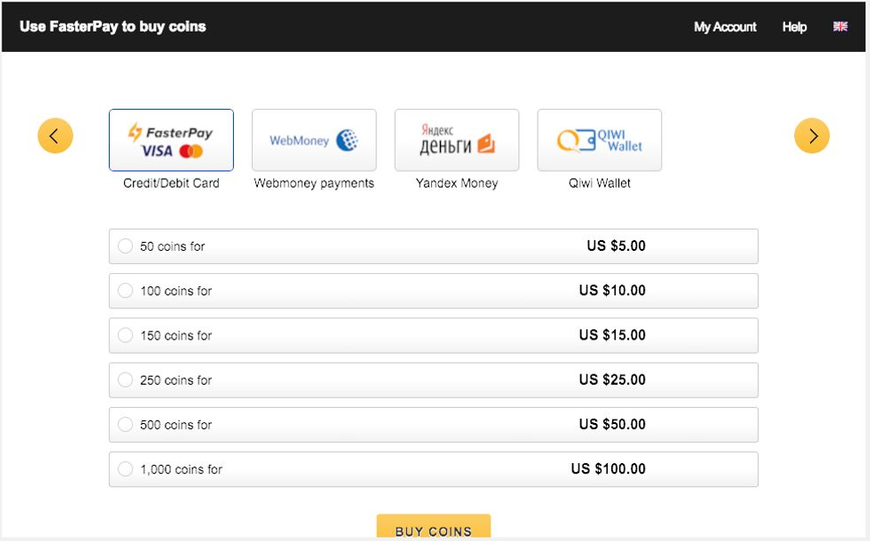The height and width of the screenshot is (541, 870).
Task: Click the US $10.00 price
Action: (x=612, y=290)
